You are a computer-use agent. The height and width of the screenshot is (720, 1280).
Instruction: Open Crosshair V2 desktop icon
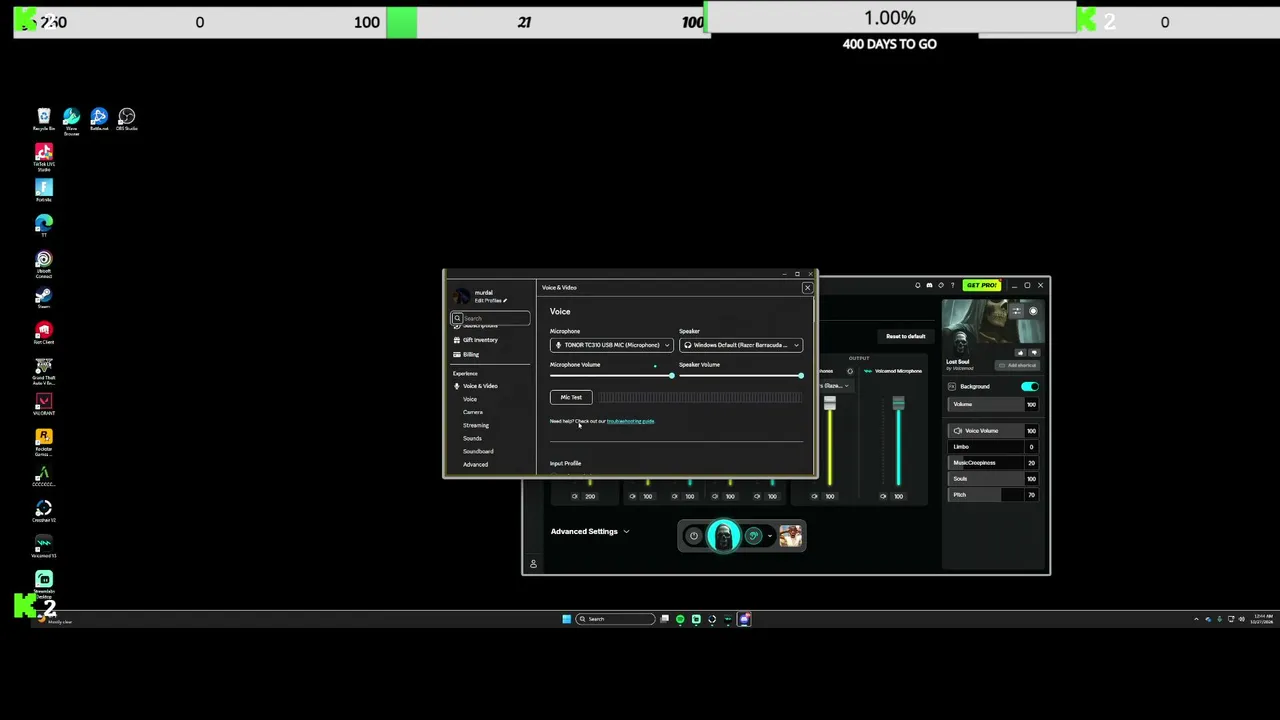(43, 512)
